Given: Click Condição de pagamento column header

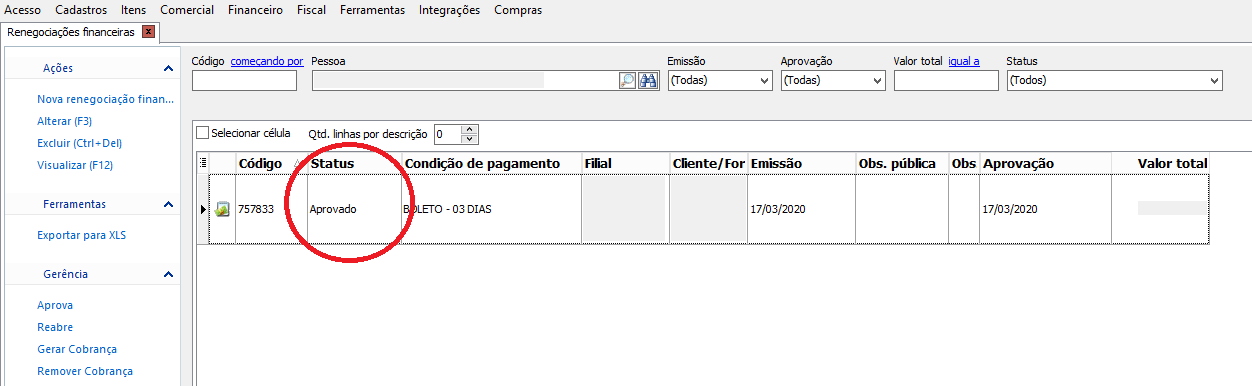Looking at the screenshot, I should click(491, 163).
